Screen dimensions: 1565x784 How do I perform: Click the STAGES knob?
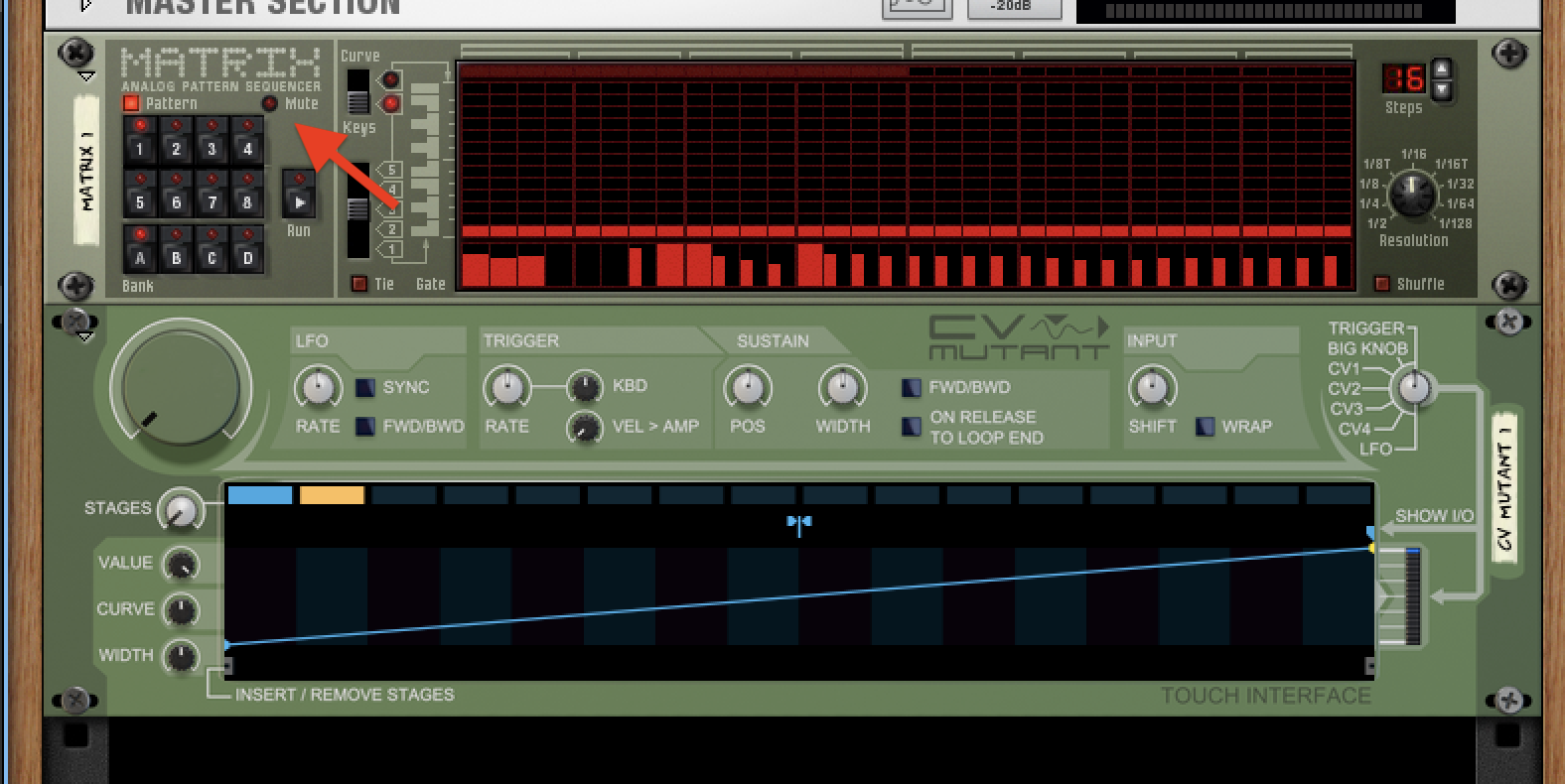pos(180,511)
